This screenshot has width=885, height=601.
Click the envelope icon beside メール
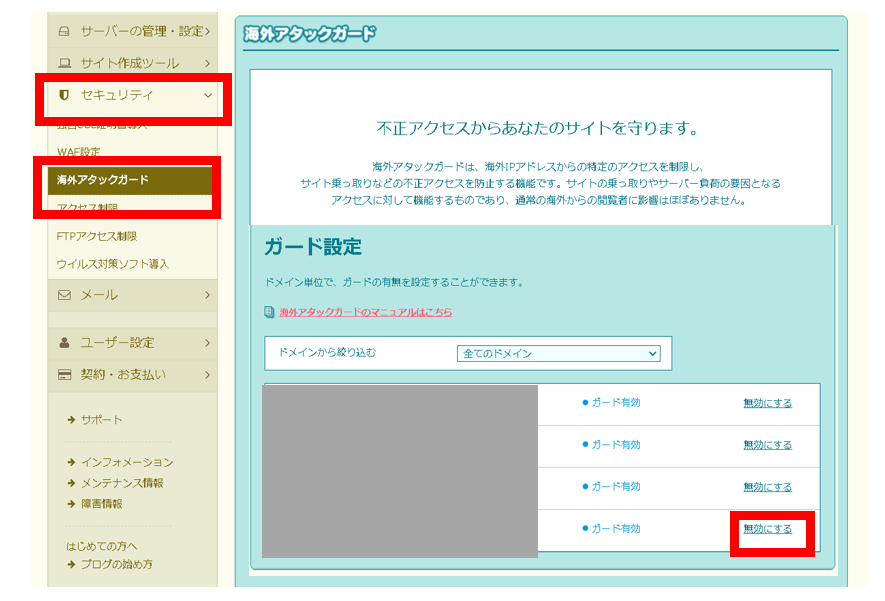coord(65,295)
